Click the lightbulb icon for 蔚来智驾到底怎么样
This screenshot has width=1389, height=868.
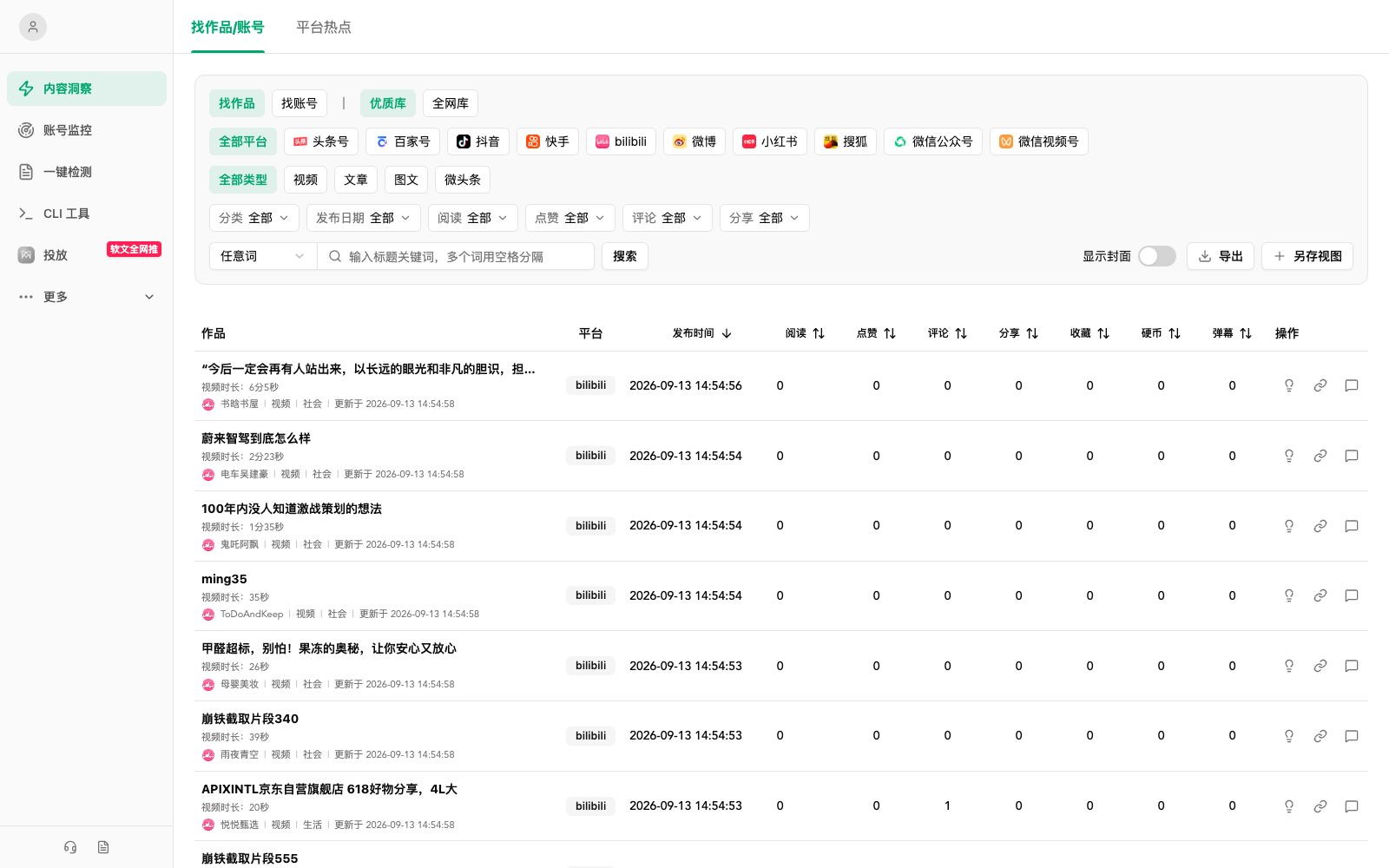point(1289,456)
